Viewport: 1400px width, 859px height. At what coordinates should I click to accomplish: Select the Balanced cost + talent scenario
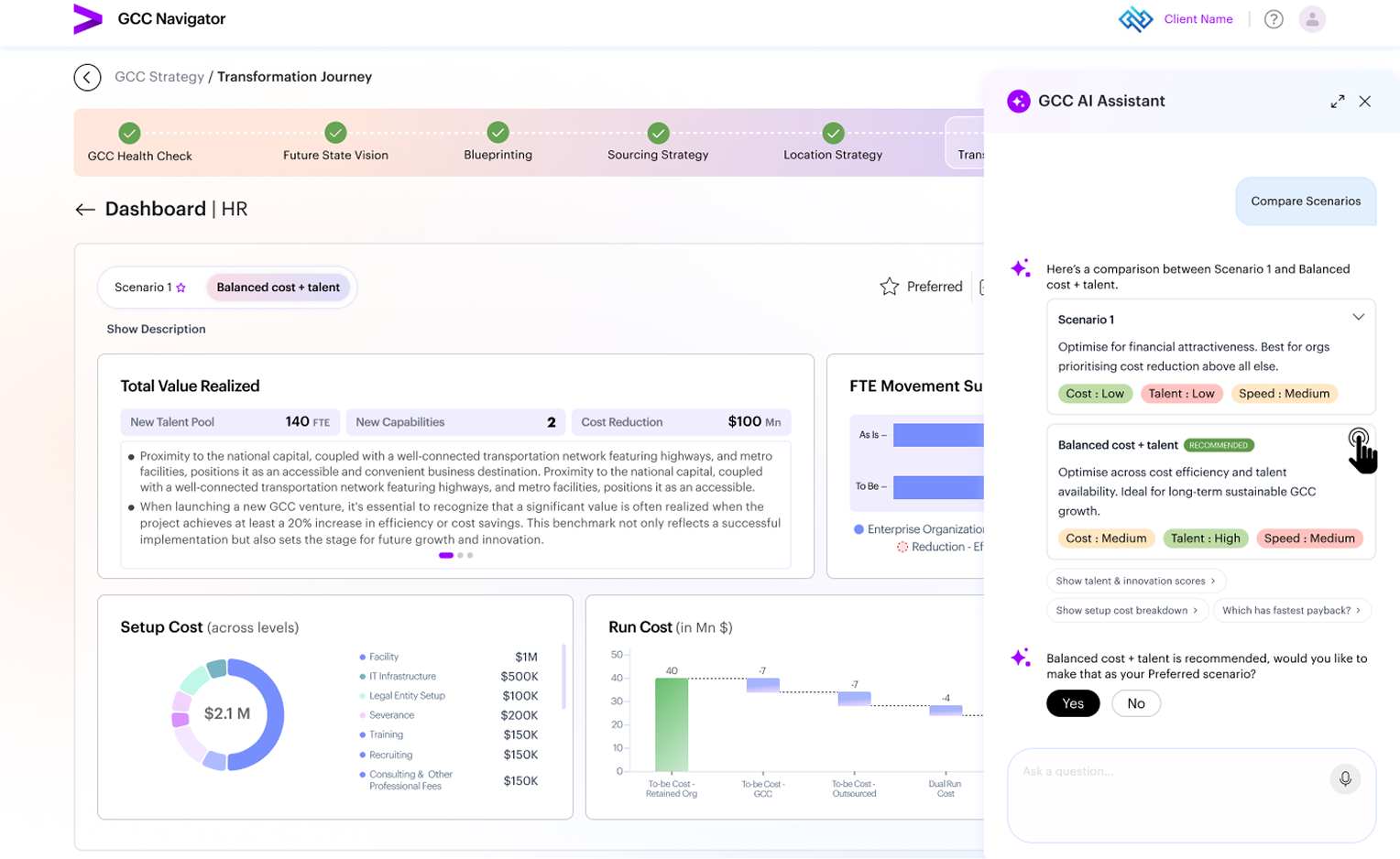click(279, 288)
